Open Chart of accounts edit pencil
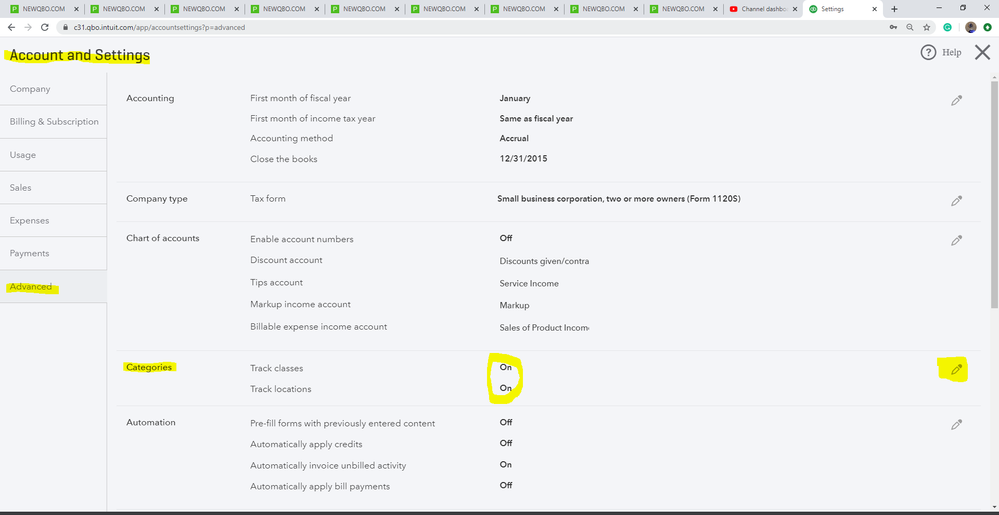This screenshot has width=999, height=515. (956, 240)
